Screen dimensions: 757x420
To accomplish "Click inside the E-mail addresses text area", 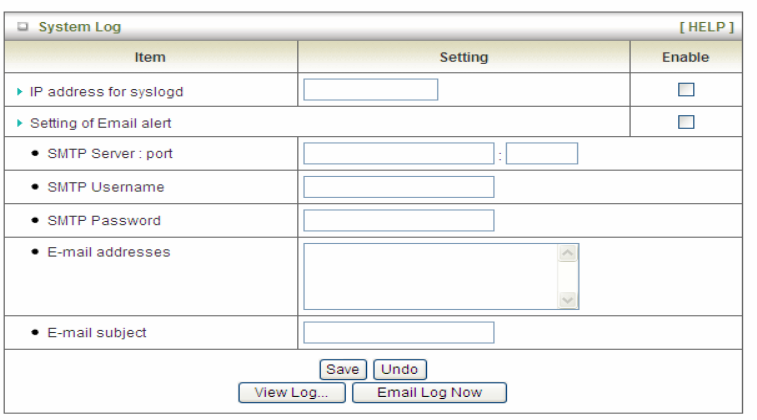I will 430,275.
